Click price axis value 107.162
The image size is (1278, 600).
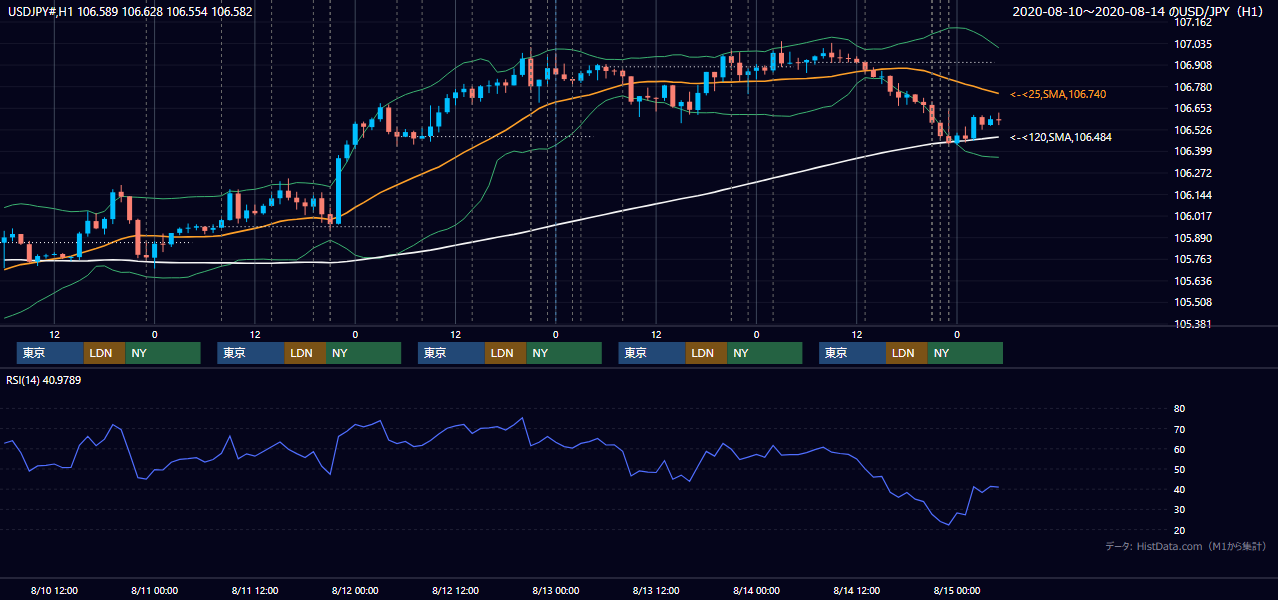1193,22
